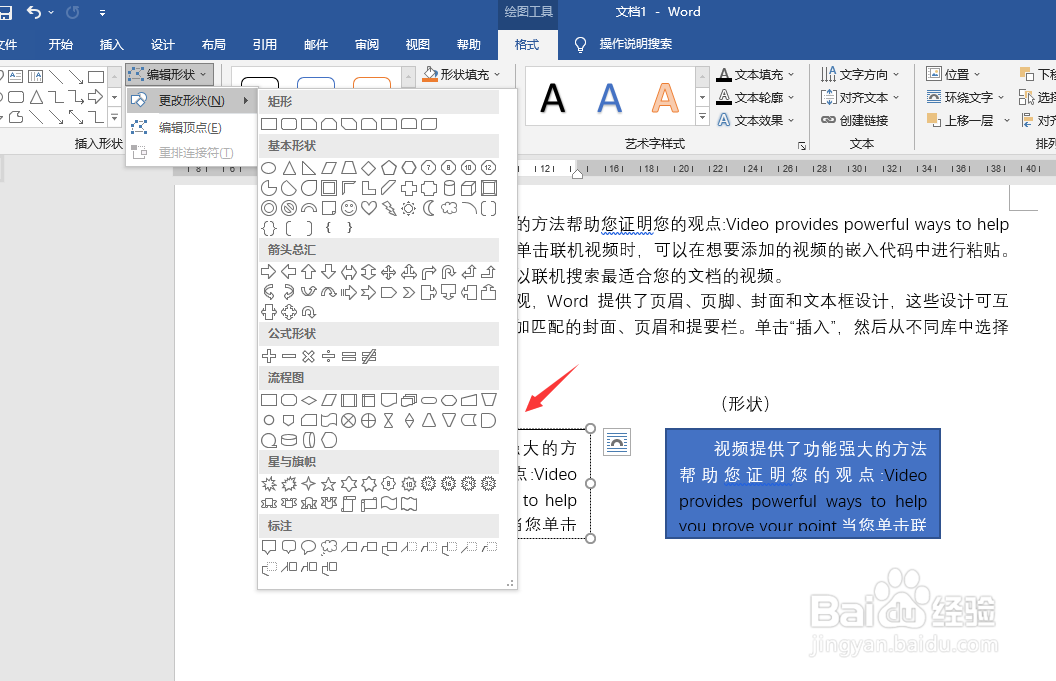1056x681 pixels.
Task: Go to the 视图 ribbon tab
Action: (x=418, y=44)
